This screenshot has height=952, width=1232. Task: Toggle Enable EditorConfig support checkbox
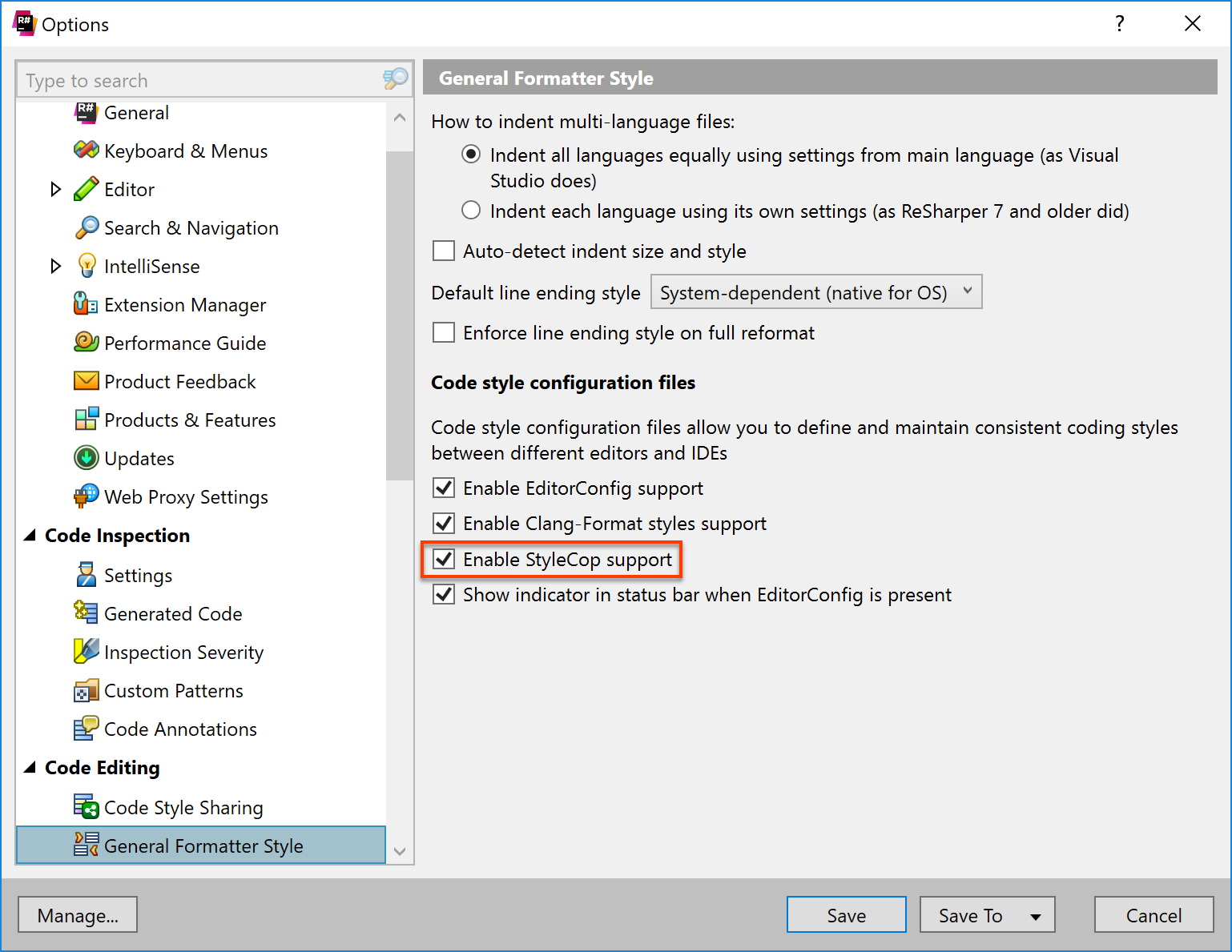444,488
